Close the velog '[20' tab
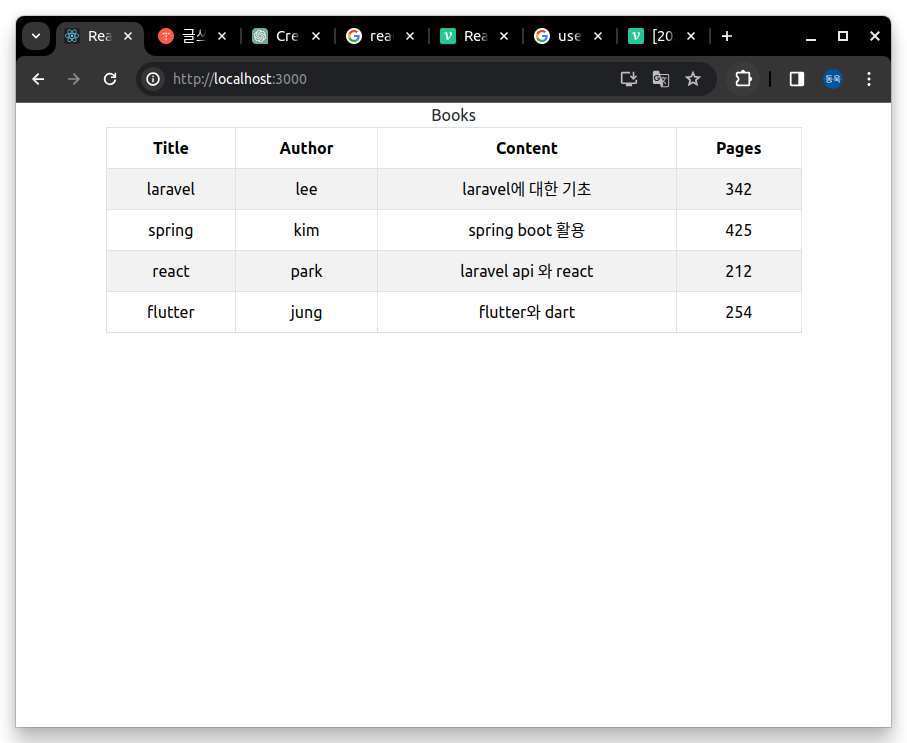This screenshot has width=907, height=743. (x=691, y=36)
